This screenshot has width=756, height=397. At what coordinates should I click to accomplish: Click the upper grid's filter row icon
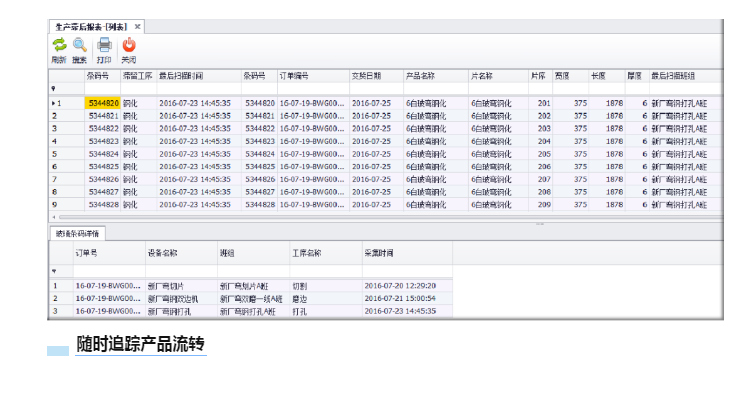pos(54,88)
